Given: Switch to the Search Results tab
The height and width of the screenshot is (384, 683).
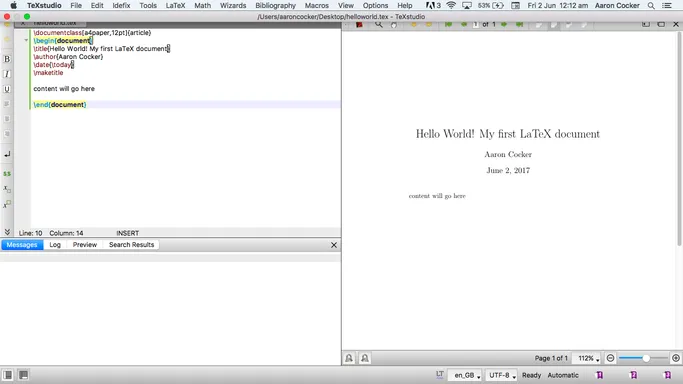Looking at the screenshot, I should [x=132, y=245].
